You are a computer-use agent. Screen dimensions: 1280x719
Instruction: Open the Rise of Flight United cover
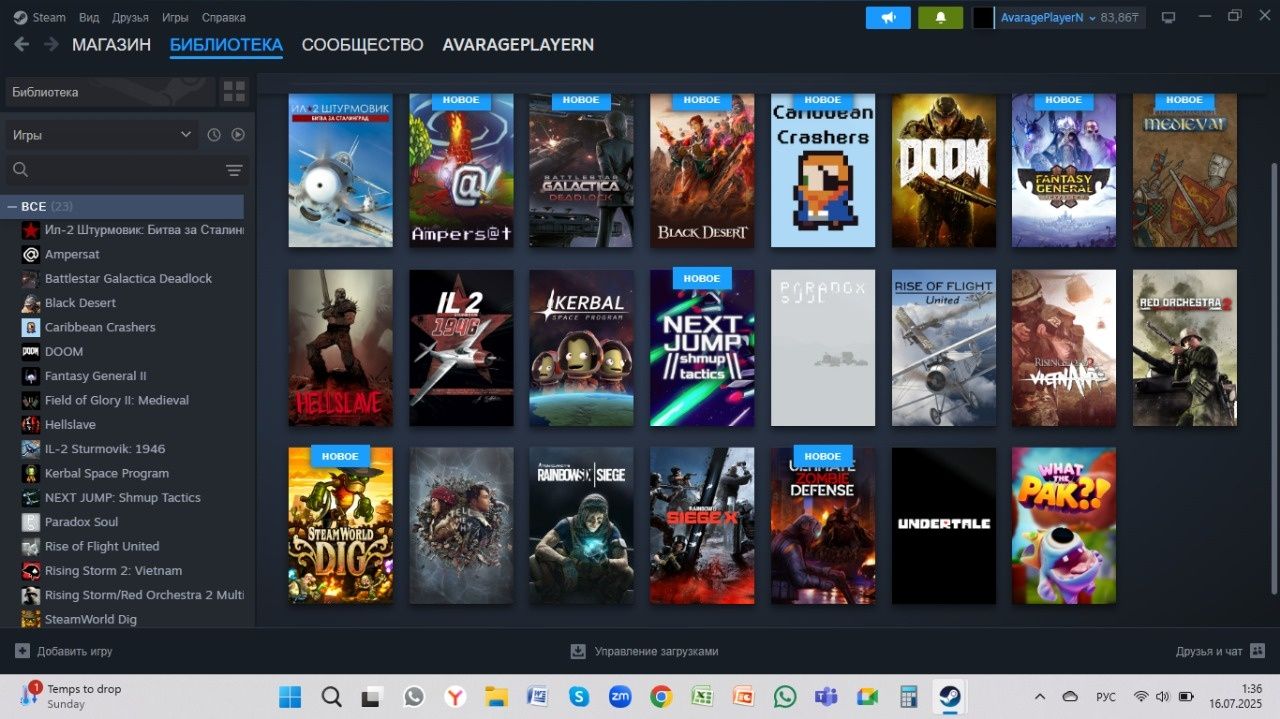click(x=944, y=348)
